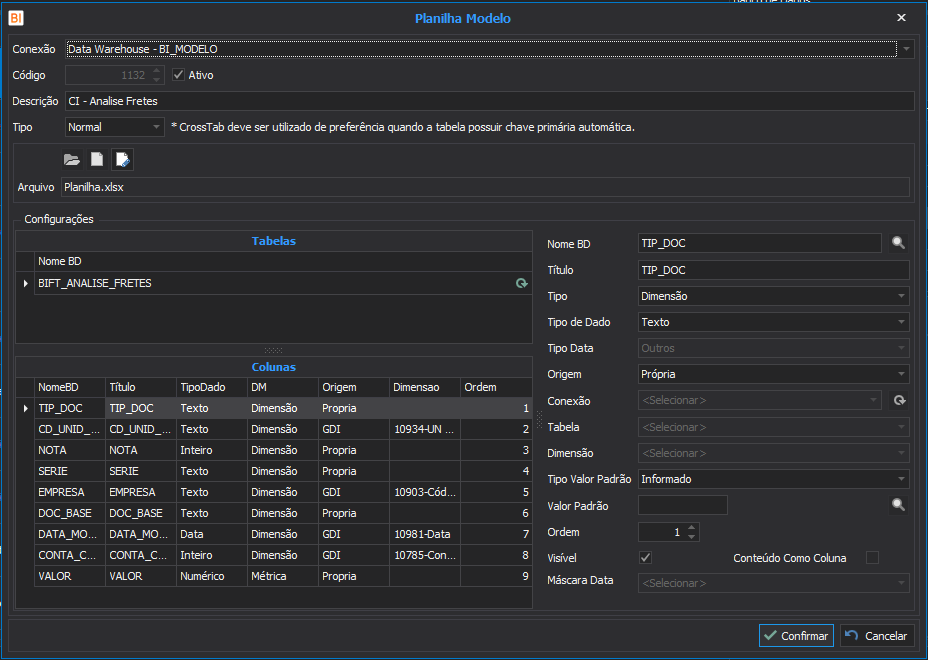Toggle the Ativo checkbox

tap(179, 75)
